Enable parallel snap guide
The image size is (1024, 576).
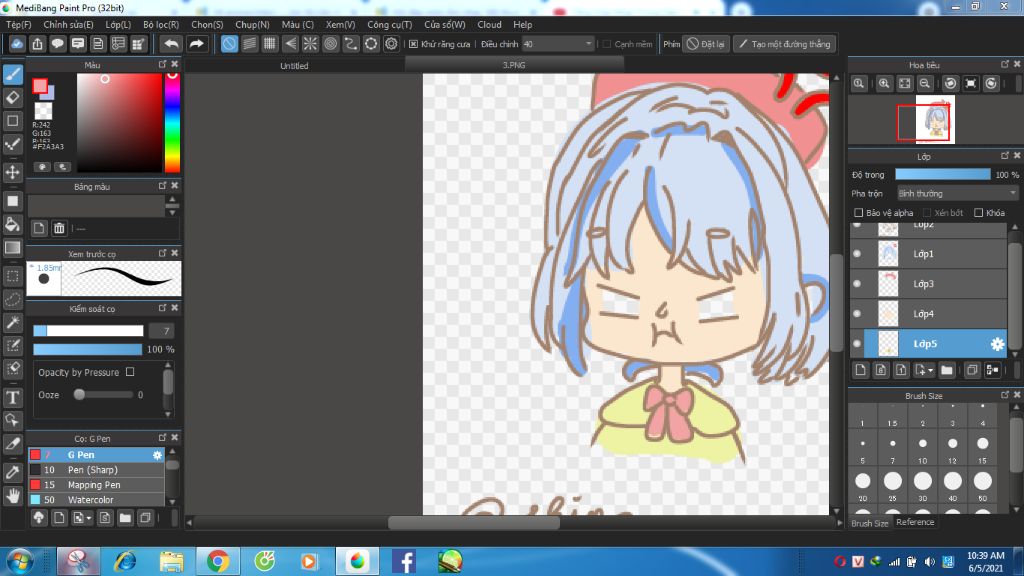(249, 44)
